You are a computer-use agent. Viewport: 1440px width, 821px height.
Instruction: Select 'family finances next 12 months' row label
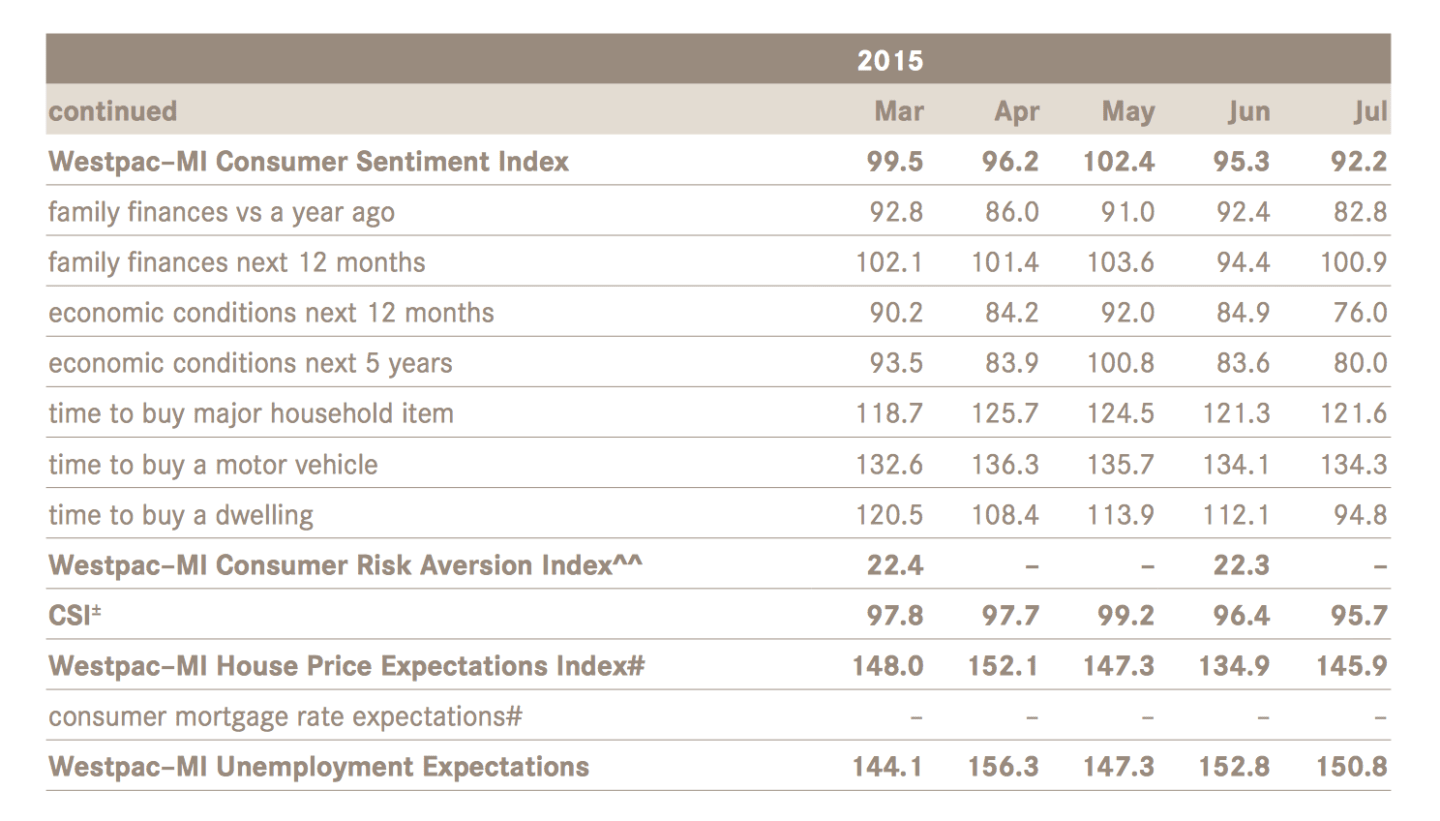click(236, 262)
